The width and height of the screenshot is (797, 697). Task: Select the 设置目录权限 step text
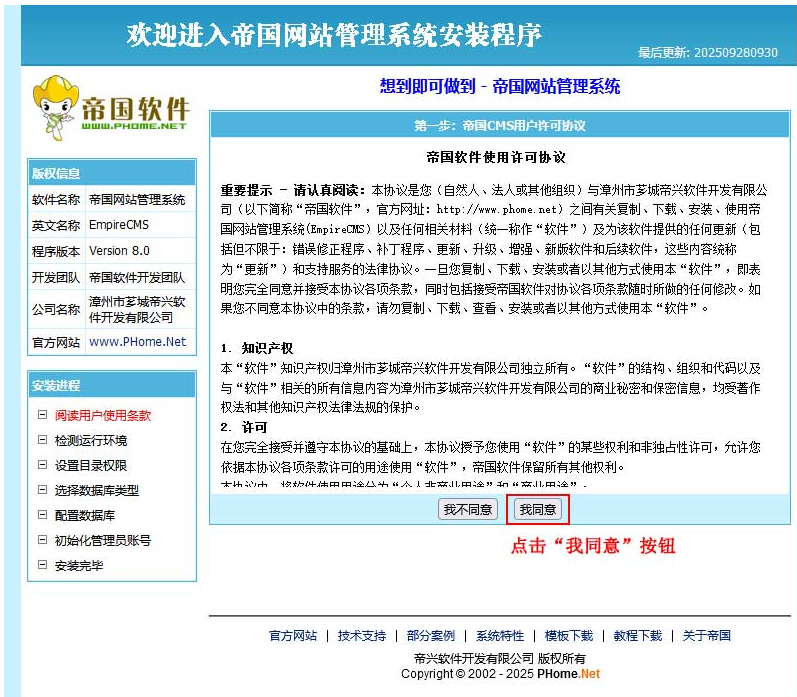click(91, 465)
